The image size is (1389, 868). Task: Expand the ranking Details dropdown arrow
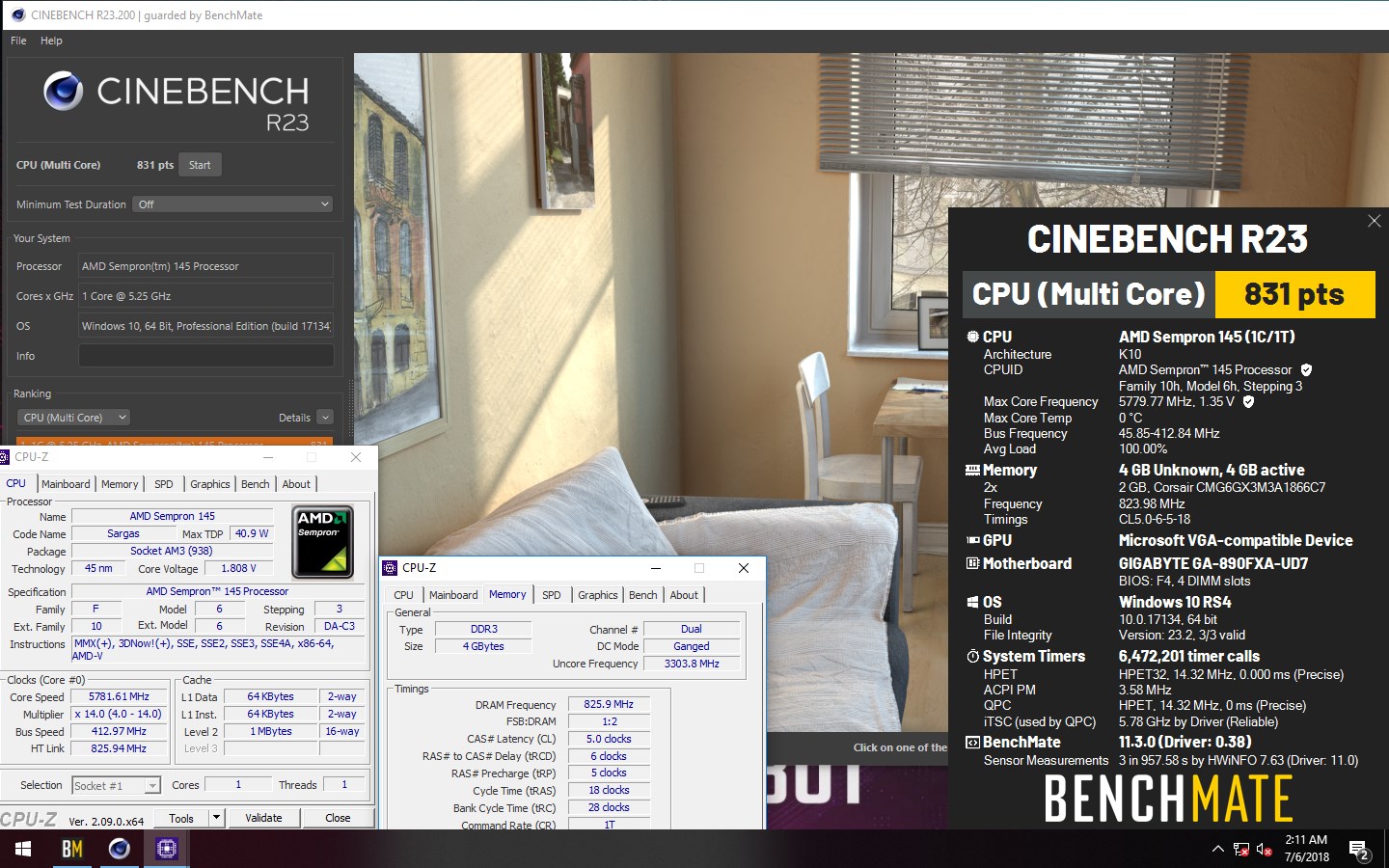click(x=325, y=418)
